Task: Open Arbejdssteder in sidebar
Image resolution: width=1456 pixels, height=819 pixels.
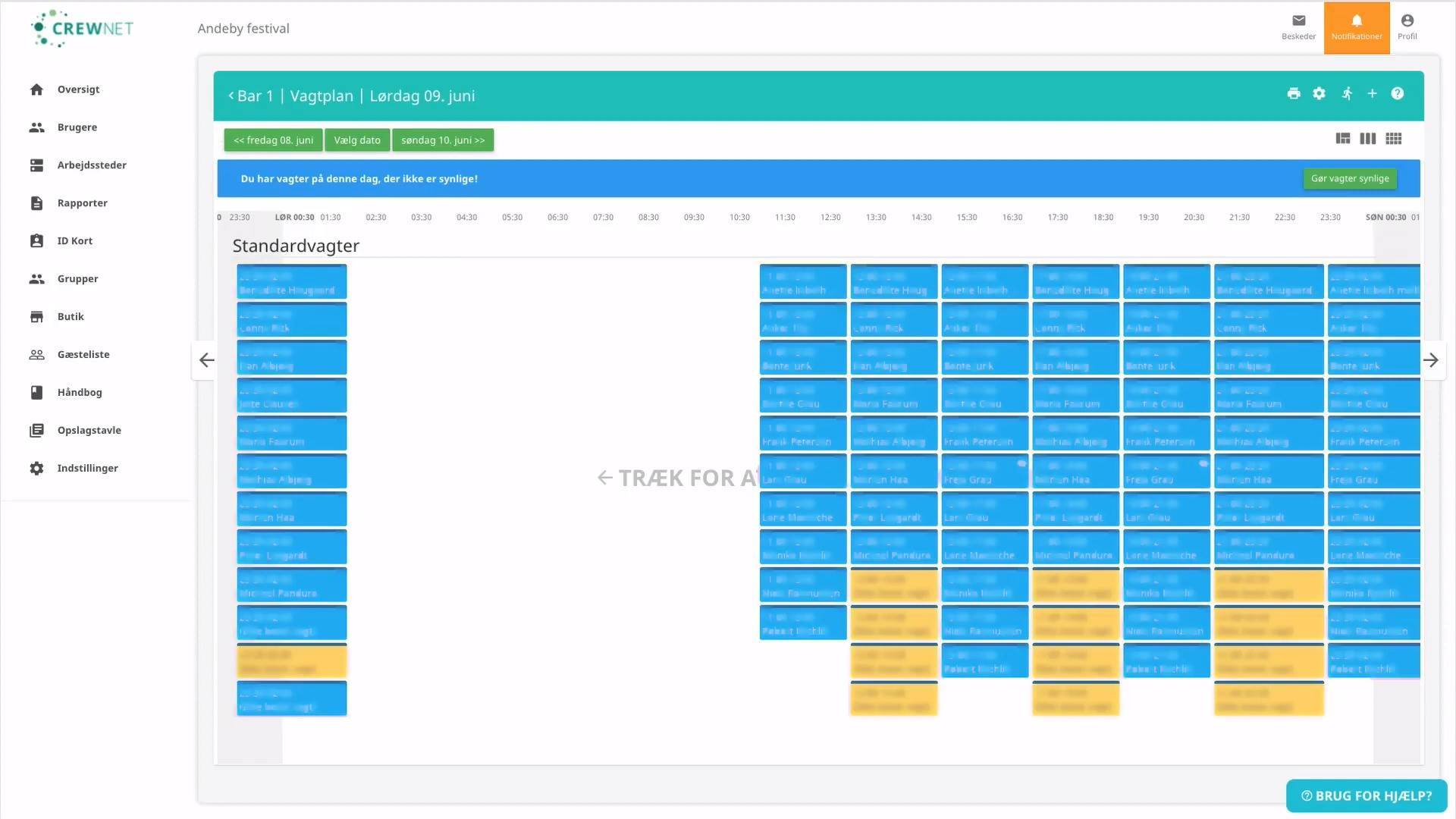Action: click(92, 165)
